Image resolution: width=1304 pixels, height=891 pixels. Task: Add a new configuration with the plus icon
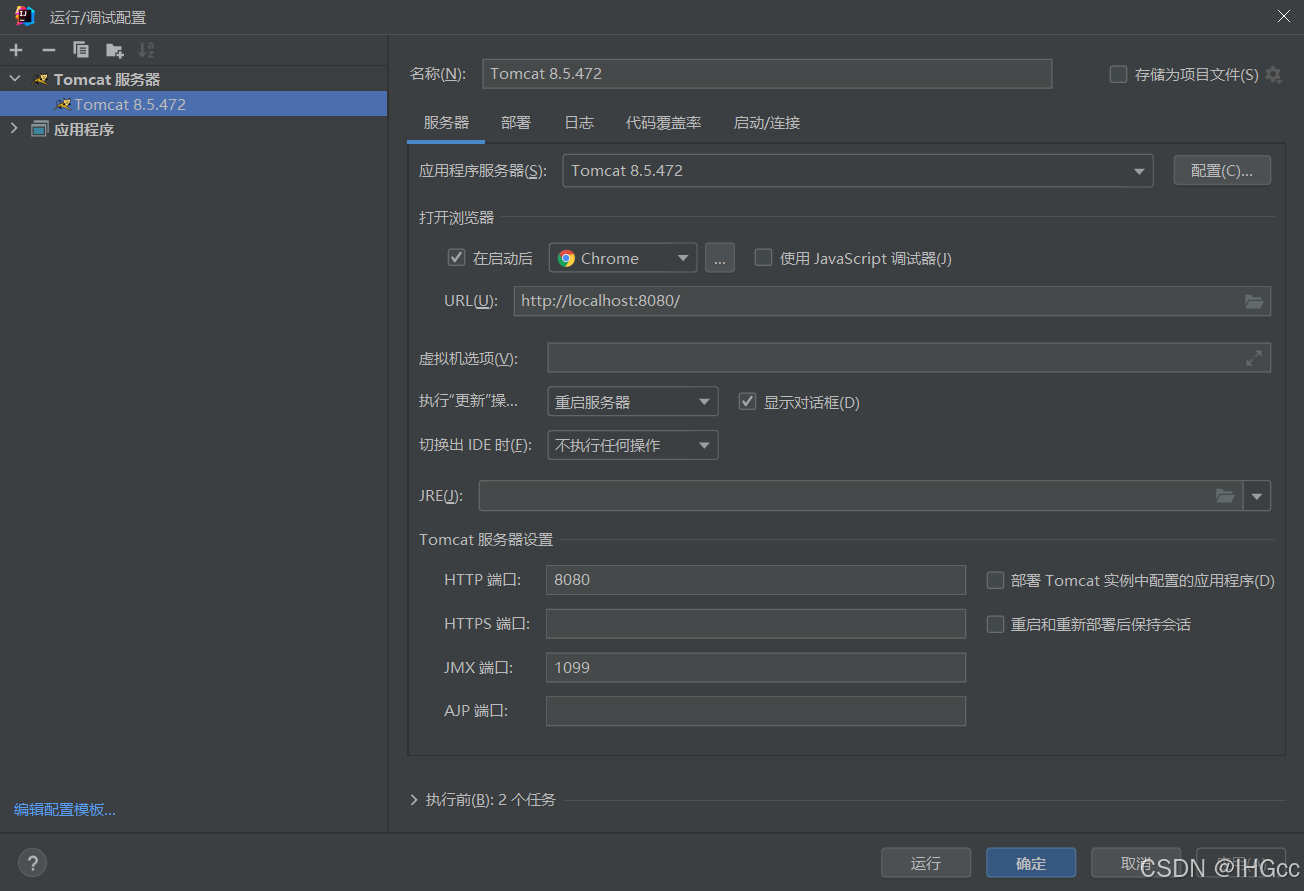point(16,50)
